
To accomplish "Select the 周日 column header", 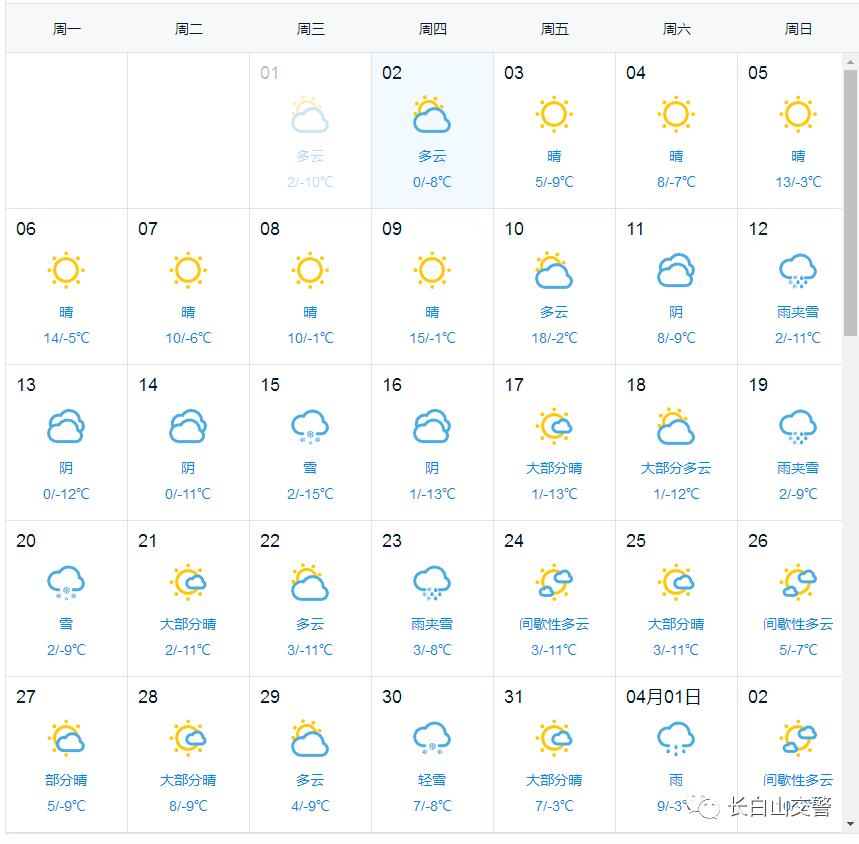I will [798, 29].
